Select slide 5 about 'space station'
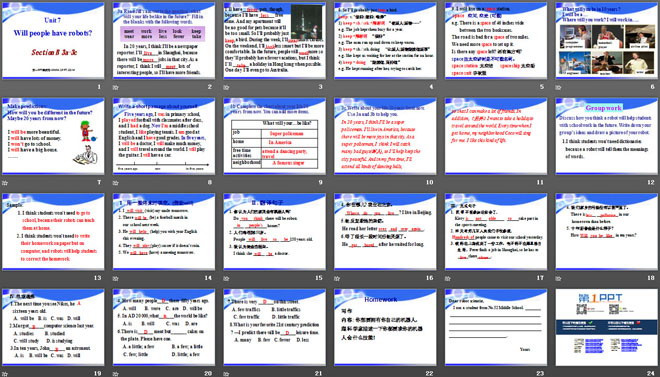Image resolution: width=660 pixels, height=377 pixels. [496, 41]
